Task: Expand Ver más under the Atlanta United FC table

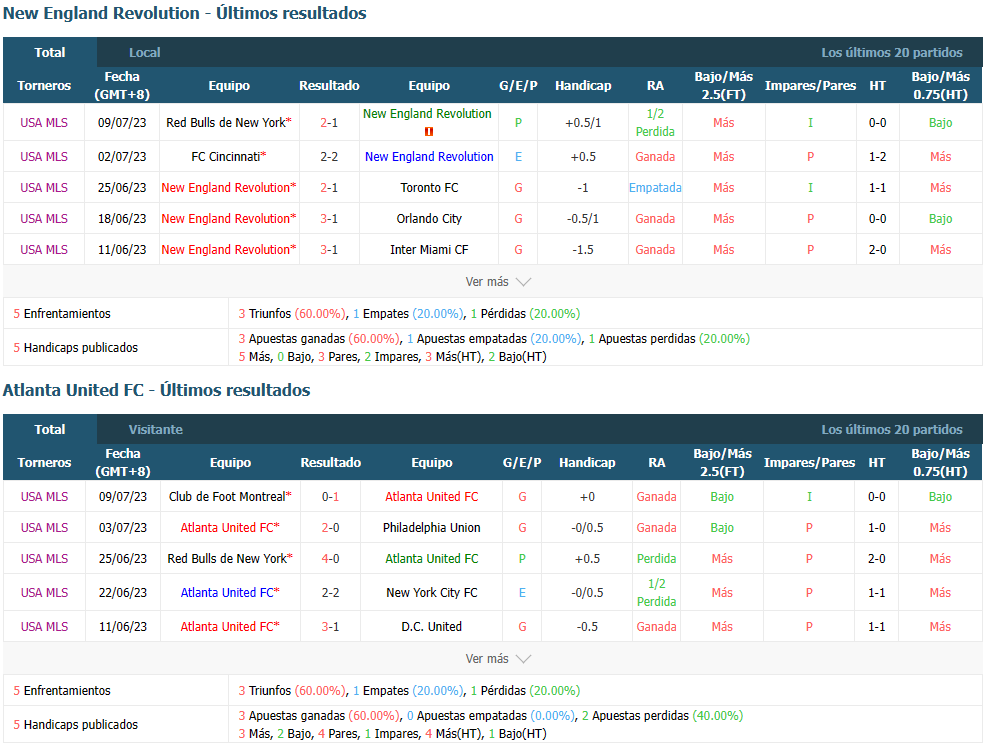Action: coord(498,659)
